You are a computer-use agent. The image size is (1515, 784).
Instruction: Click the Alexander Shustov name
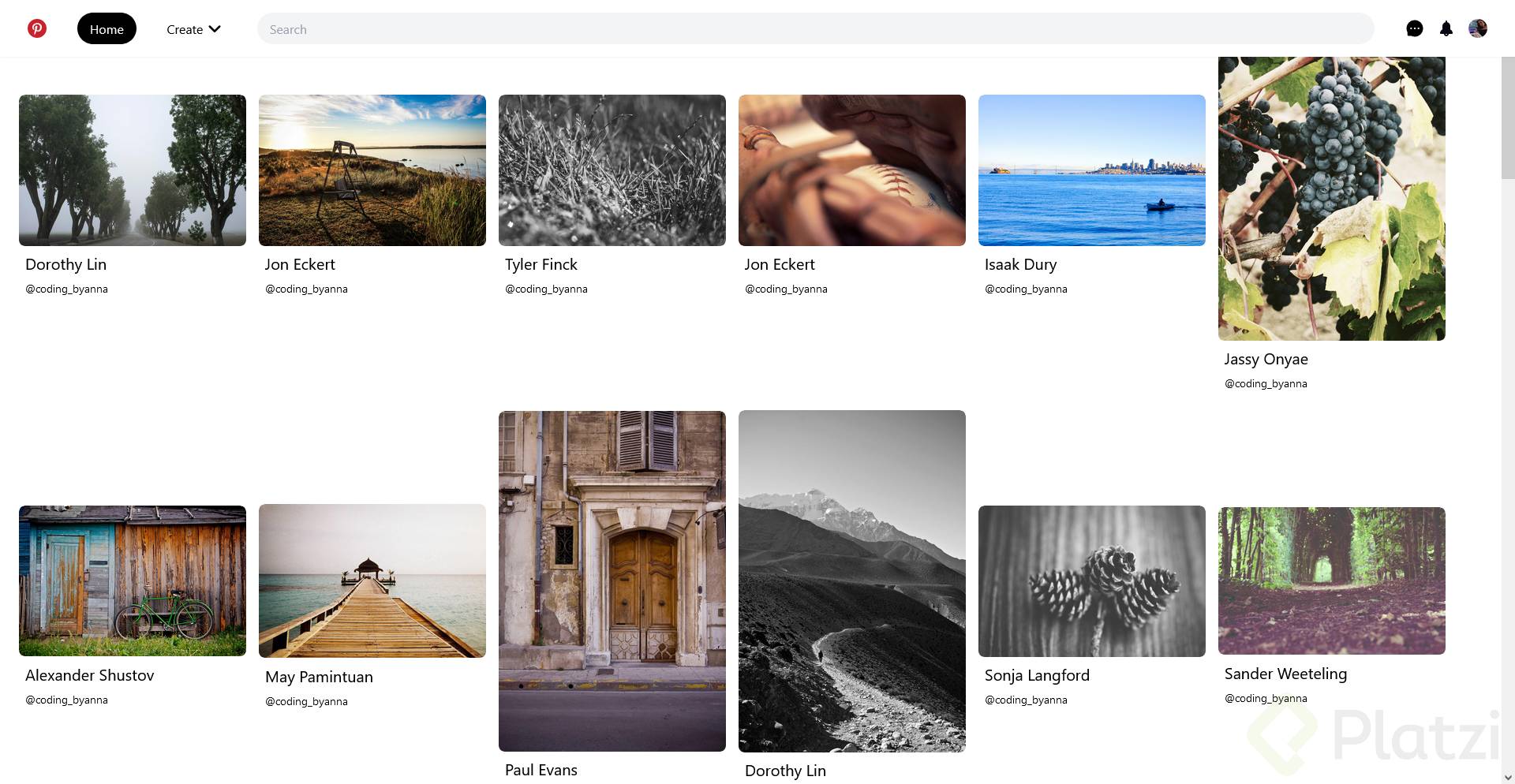click(89, 676)
